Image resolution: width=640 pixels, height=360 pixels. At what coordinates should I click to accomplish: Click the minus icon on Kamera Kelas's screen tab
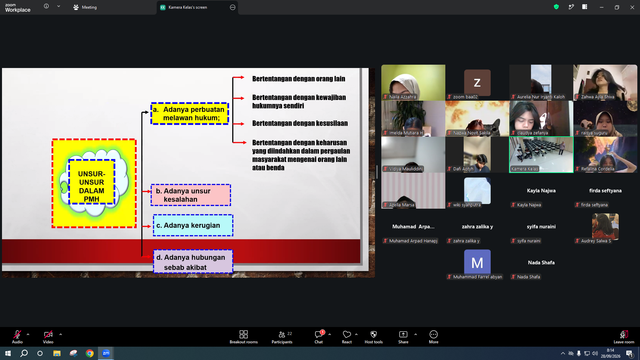point(233,7)
